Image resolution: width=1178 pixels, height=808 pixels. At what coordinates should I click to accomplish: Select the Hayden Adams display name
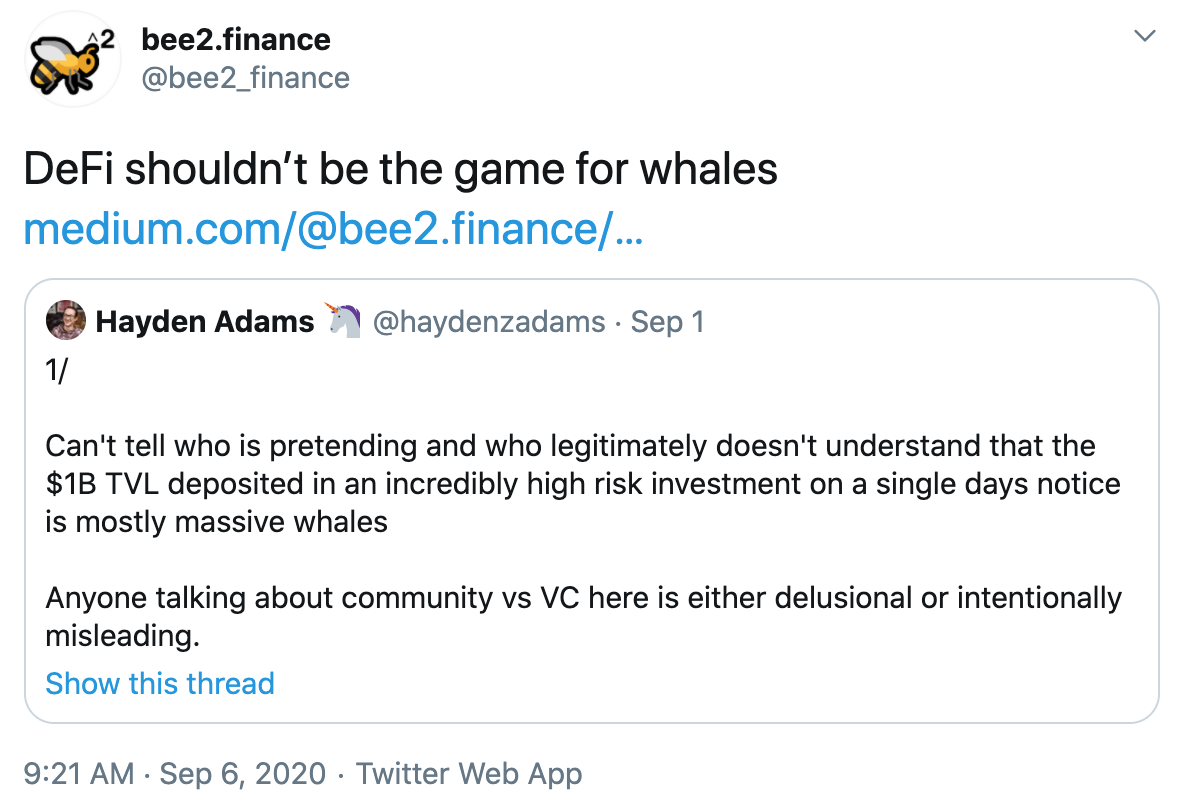click(x=204, y=322)
